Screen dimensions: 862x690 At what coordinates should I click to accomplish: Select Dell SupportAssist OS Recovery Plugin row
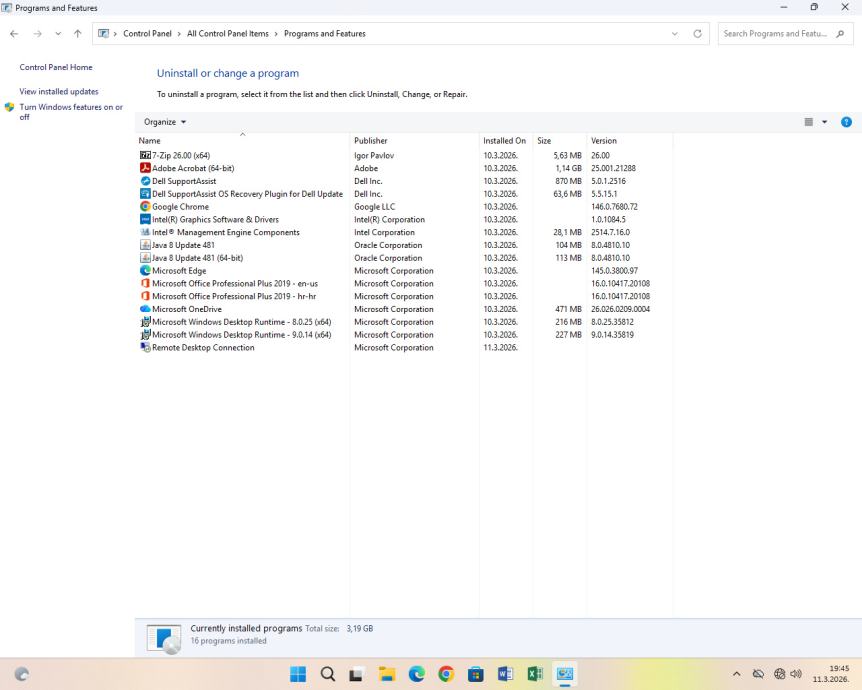click(x=404, y=194)
